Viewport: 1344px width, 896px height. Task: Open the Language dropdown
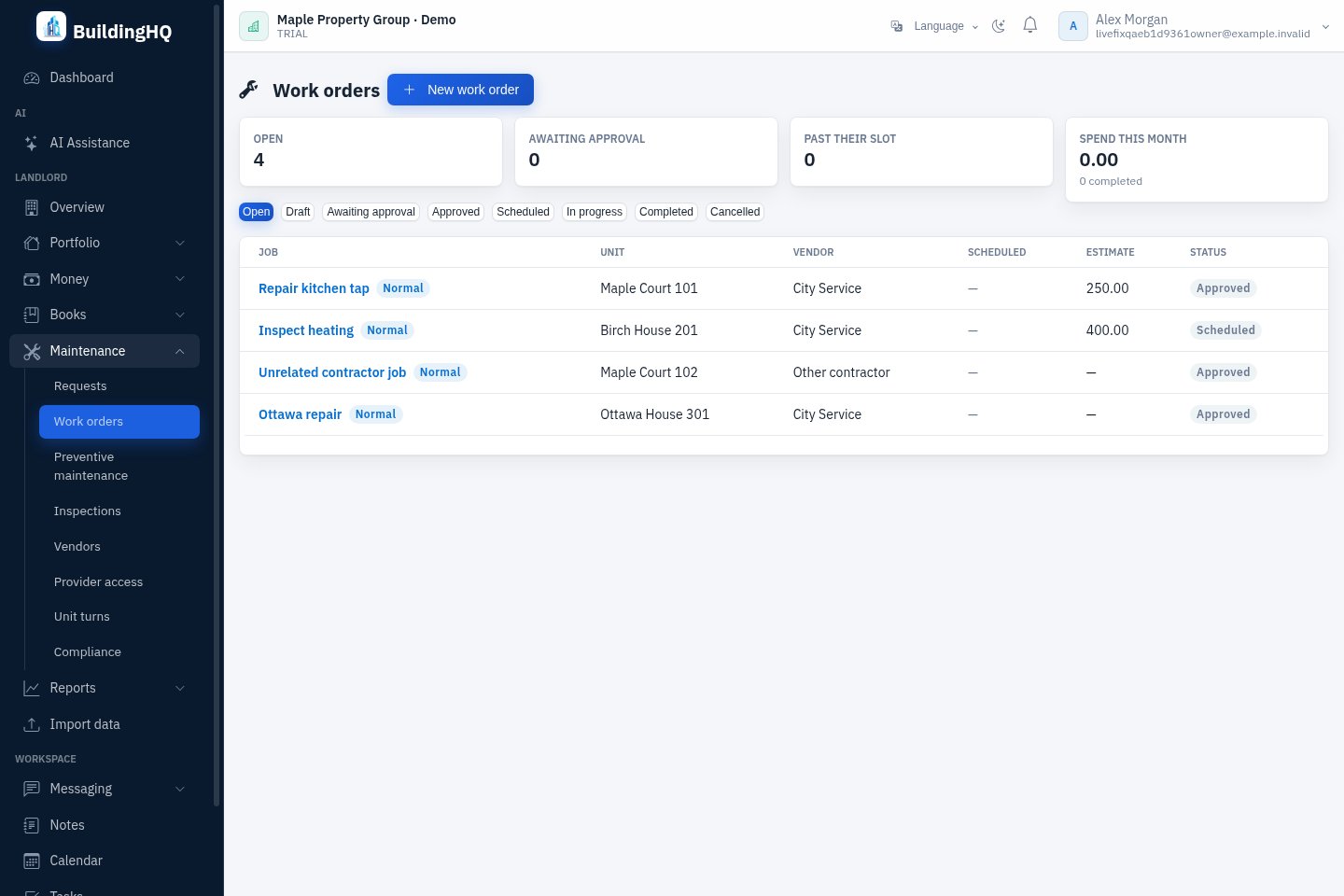[x=934, y=26]
